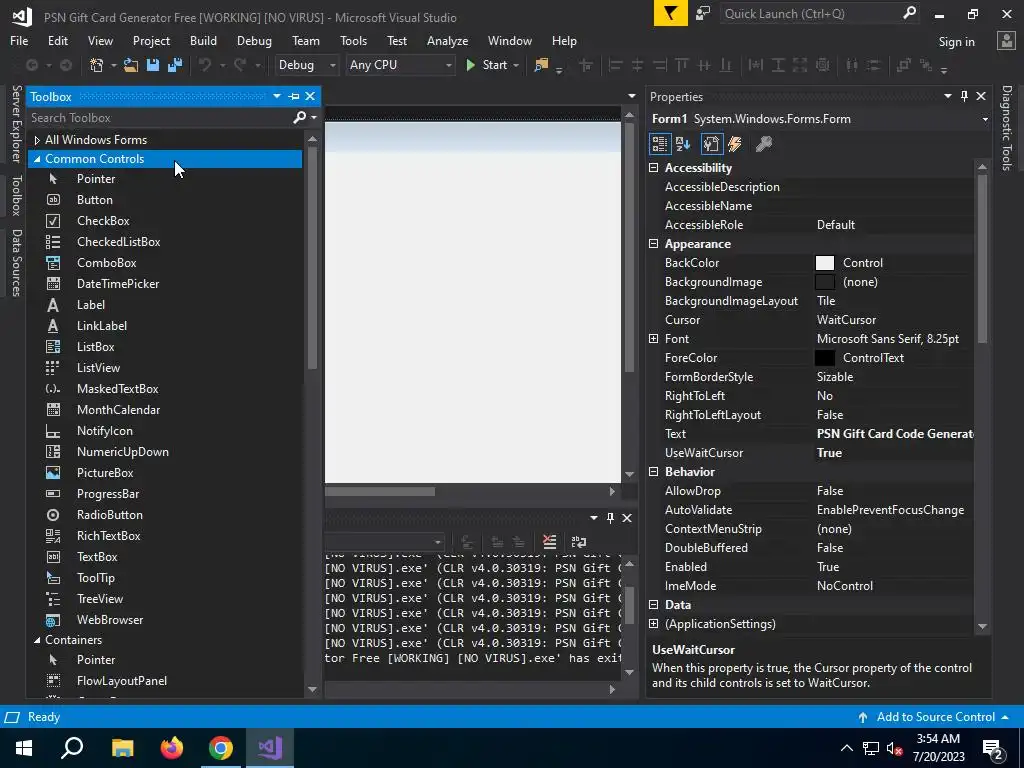Expand the ApplicationSettings property
The height and width of the screenshot is (768, 1024).
[x=653, y=624]
